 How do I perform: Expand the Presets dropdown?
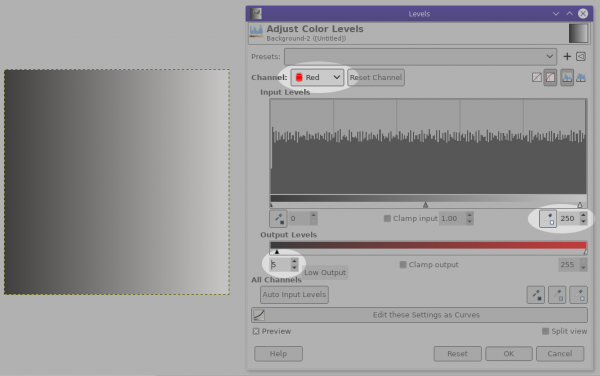tap(420, 57)
